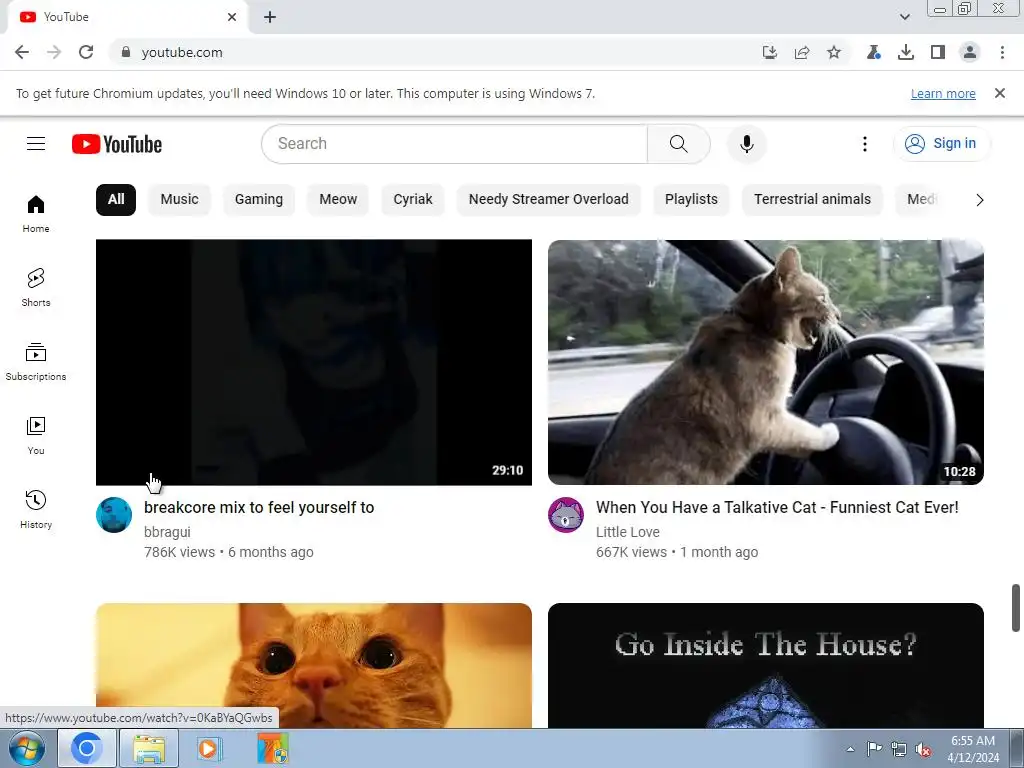Select the All filter chip
Viewport: 1024px width, 768px height.
coord(116,199)
